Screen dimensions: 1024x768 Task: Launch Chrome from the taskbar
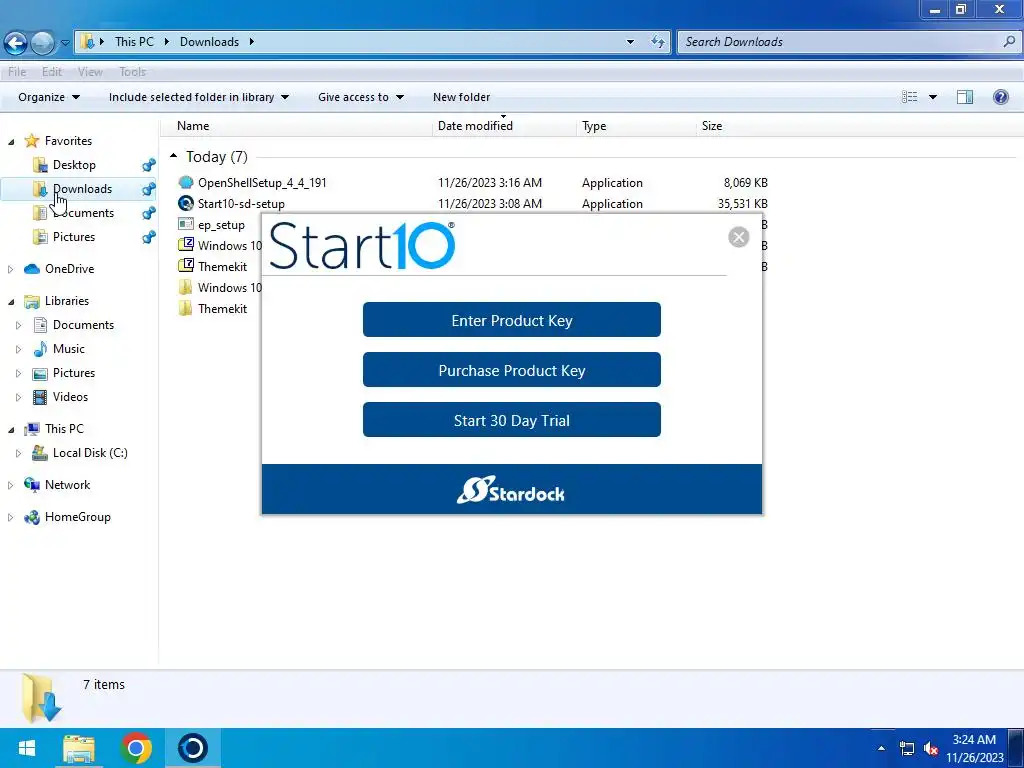pyautogui.click(x=136, y=748)
